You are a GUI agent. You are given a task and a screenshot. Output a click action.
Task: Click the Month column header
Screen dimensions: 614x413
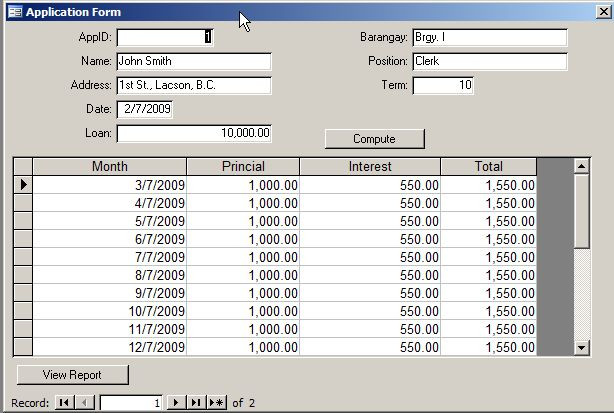tap(109, 167)
